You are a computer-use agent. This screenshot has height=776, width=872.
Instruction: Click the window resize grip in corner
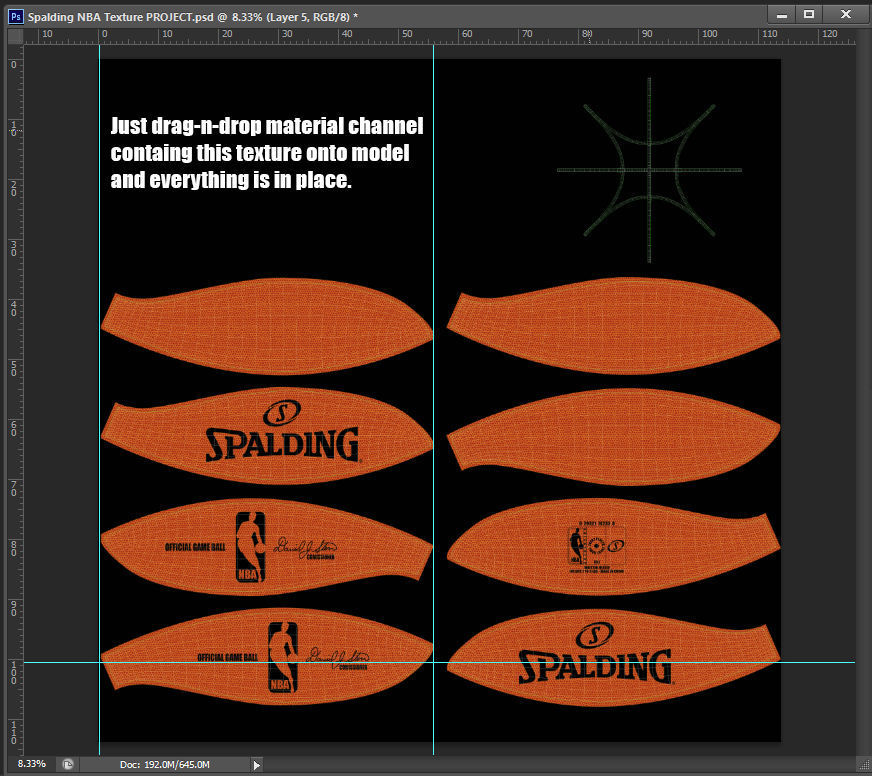pyautogui.click(x=864, y=765)
